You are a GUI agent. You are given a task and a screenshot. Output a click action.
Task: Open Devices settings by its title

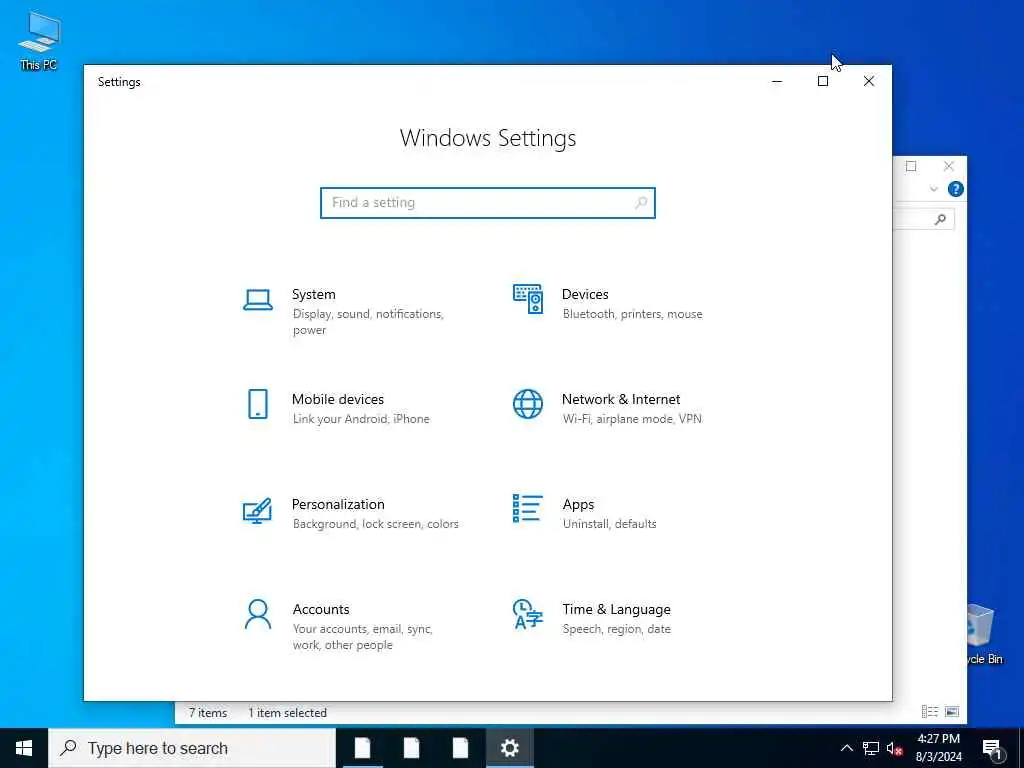point(585,295)
